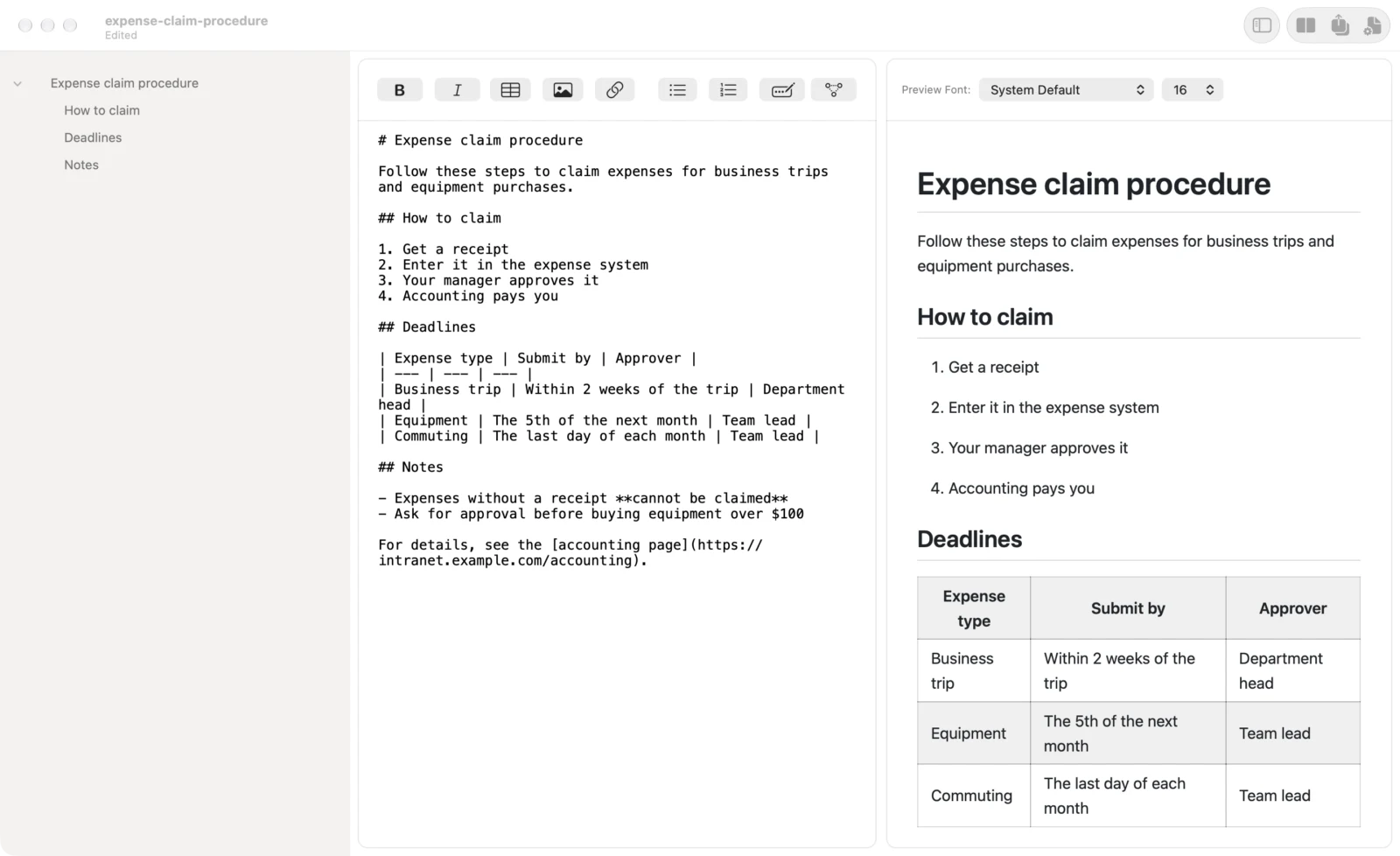Screen dimensions: 1400x856
Task: Click the '## Deadlines' line in editor
Action: (x=427, y=326)
